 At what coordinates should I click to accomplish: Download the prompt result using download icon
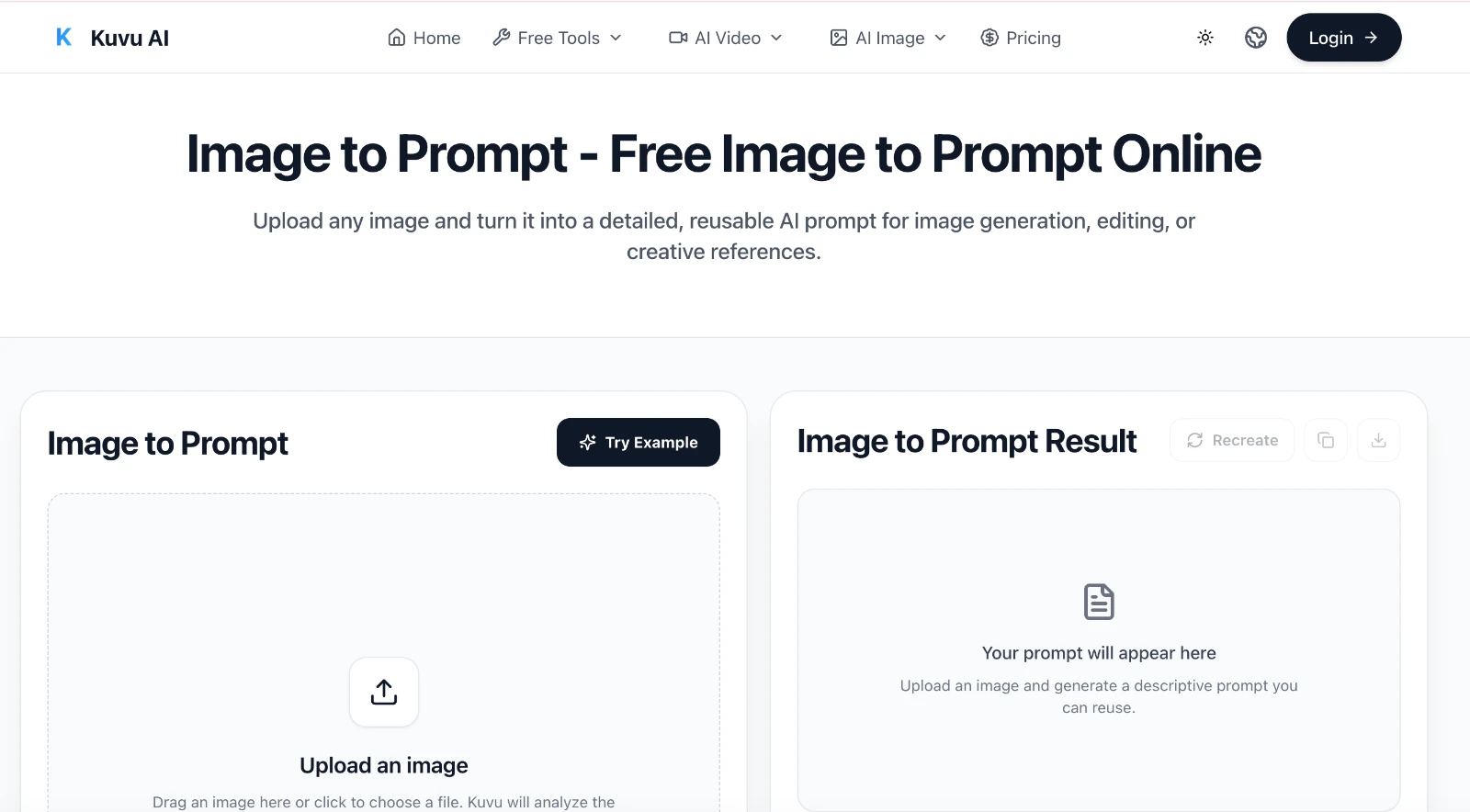tap(1379, 440)
